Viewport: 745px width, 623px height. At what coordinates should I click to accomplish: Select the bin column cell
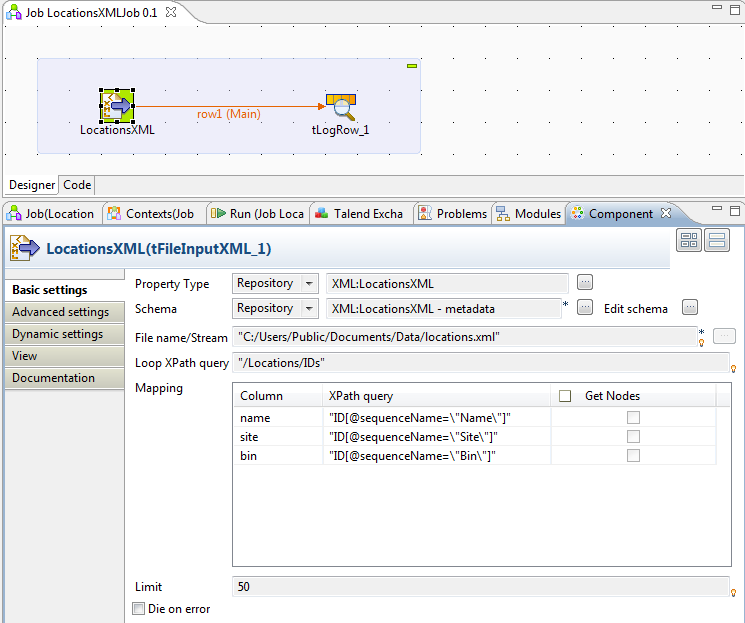[x=278, y=456]
